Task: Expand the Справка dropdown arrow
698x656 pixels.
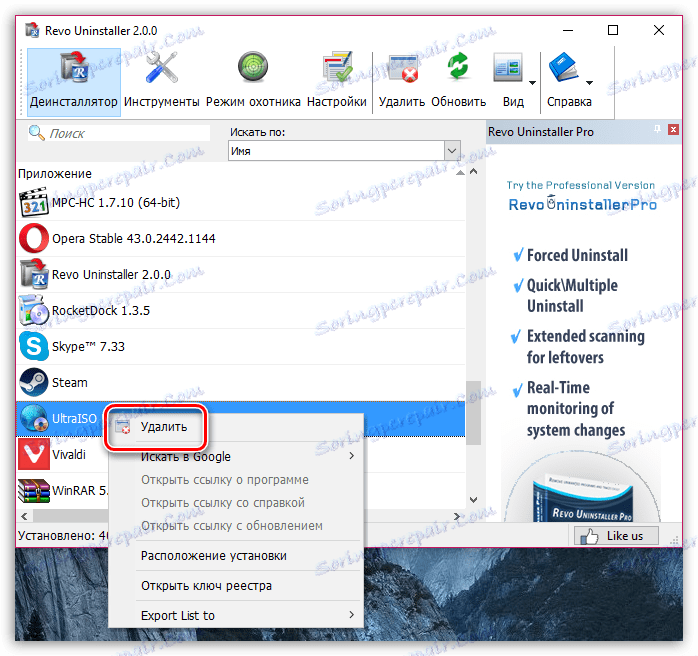Action: [x=589, y=83]
